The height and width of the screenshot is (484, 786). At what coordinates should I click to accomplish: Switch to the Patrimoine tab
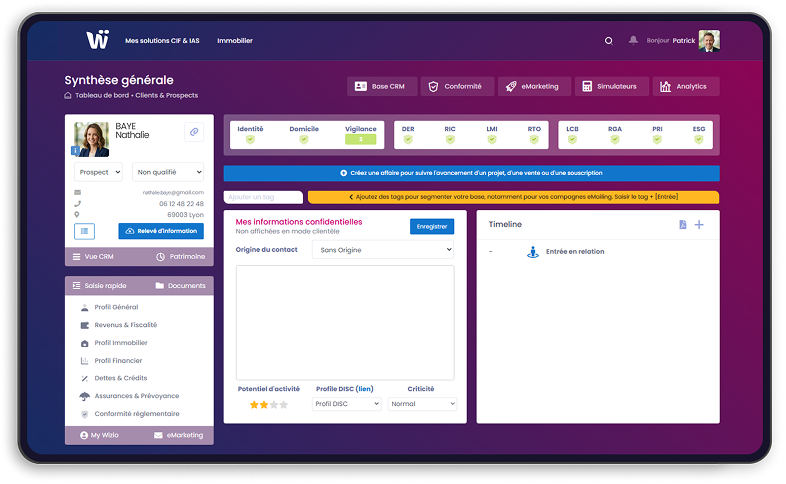180,257
